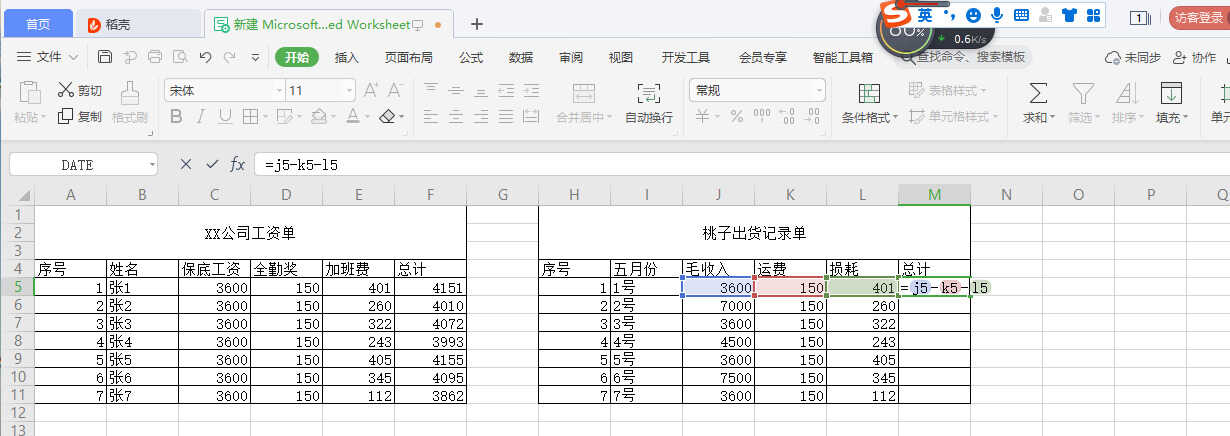Click the Save icon in quick access toolbar

(x=105, y=57)
